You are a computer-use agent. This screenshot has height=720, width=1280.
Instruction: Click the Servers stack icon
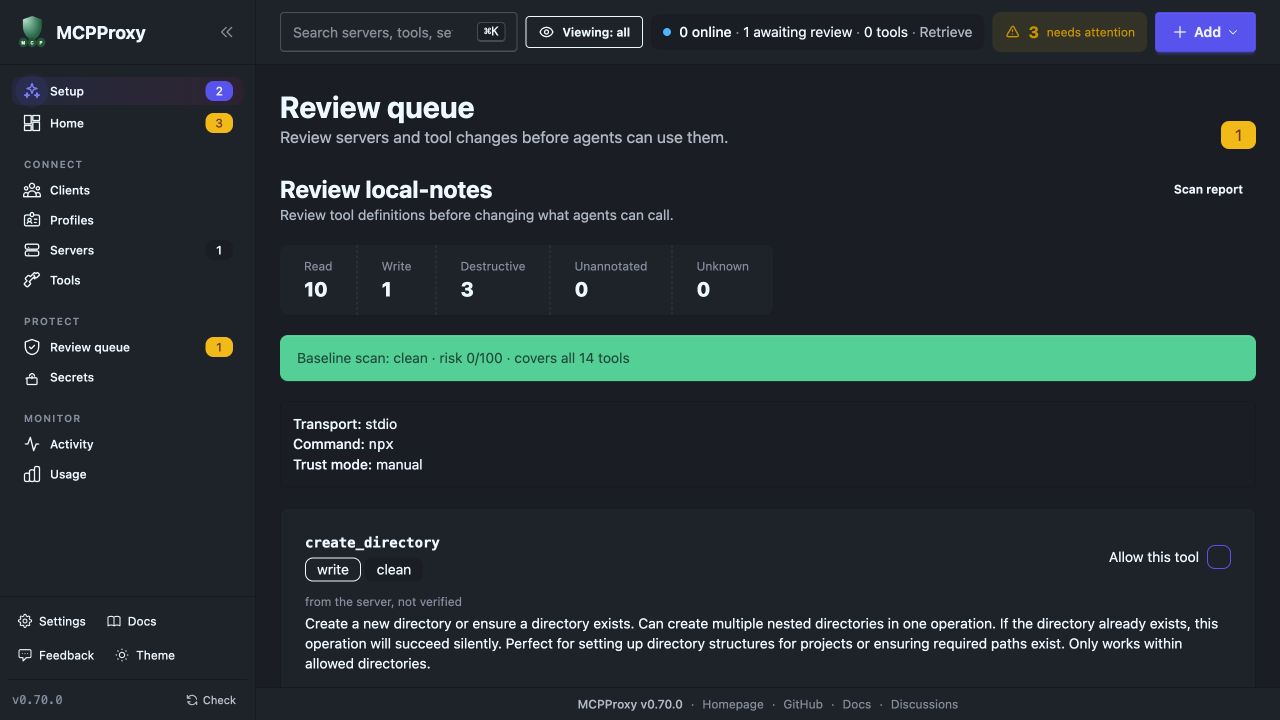pos(32,250)
